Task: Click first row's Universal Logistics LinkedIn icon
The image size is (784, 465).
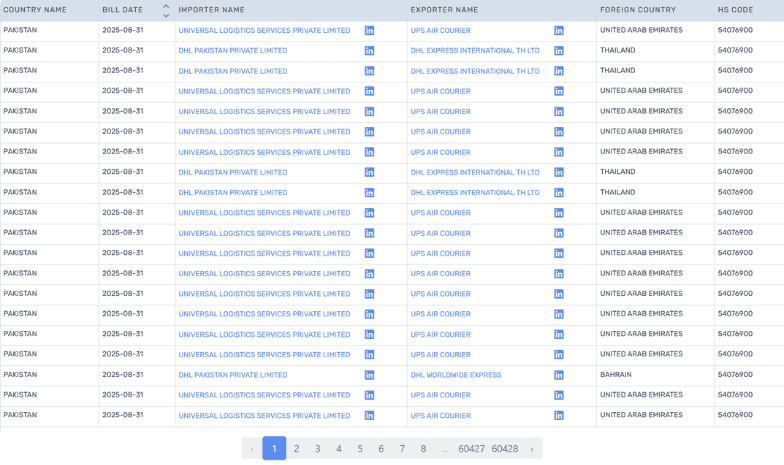Action: click(x=369, y=31)
